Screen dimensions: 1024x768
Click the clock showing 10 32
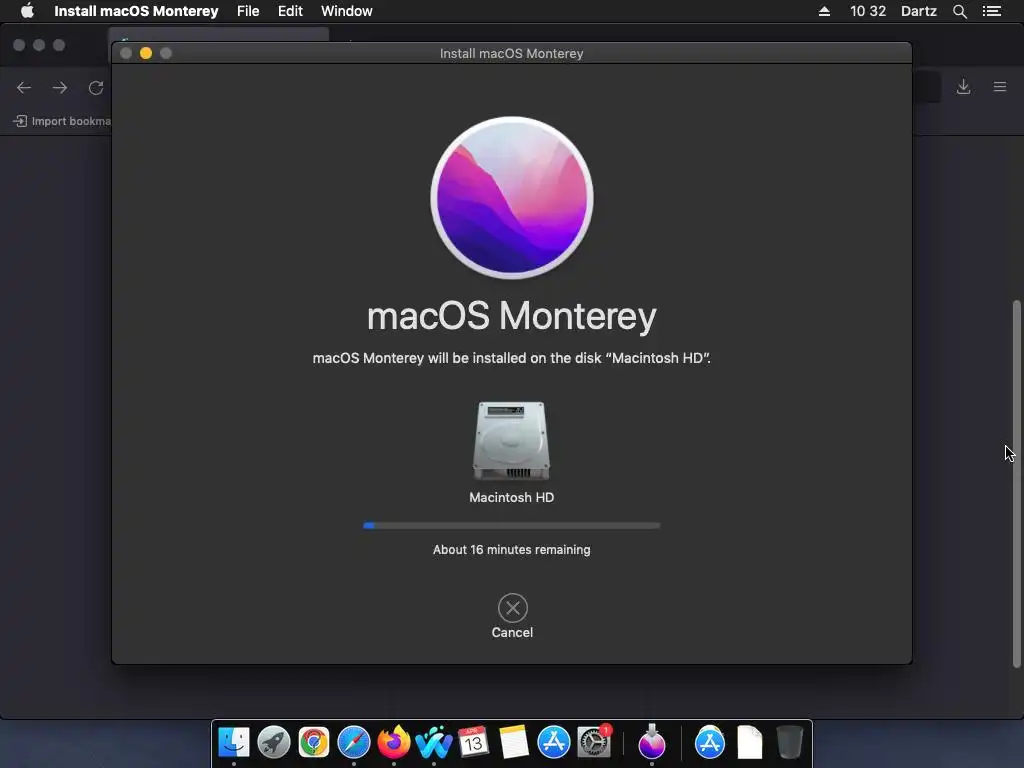click(868, 11)
